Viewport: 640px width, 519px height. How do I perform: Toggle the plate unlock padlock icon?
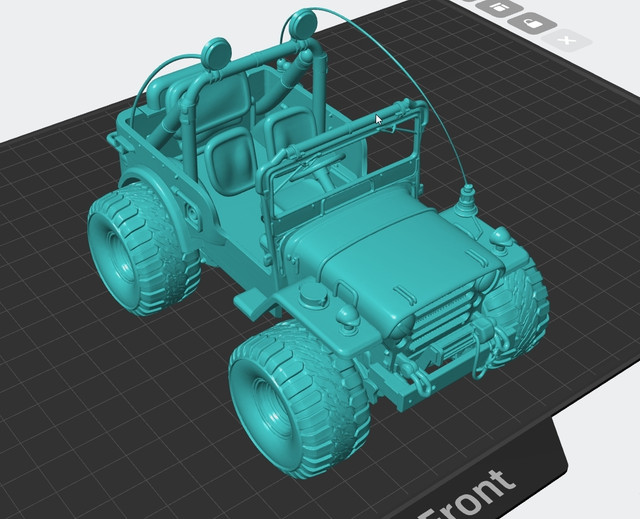click(x=533, y=24)
